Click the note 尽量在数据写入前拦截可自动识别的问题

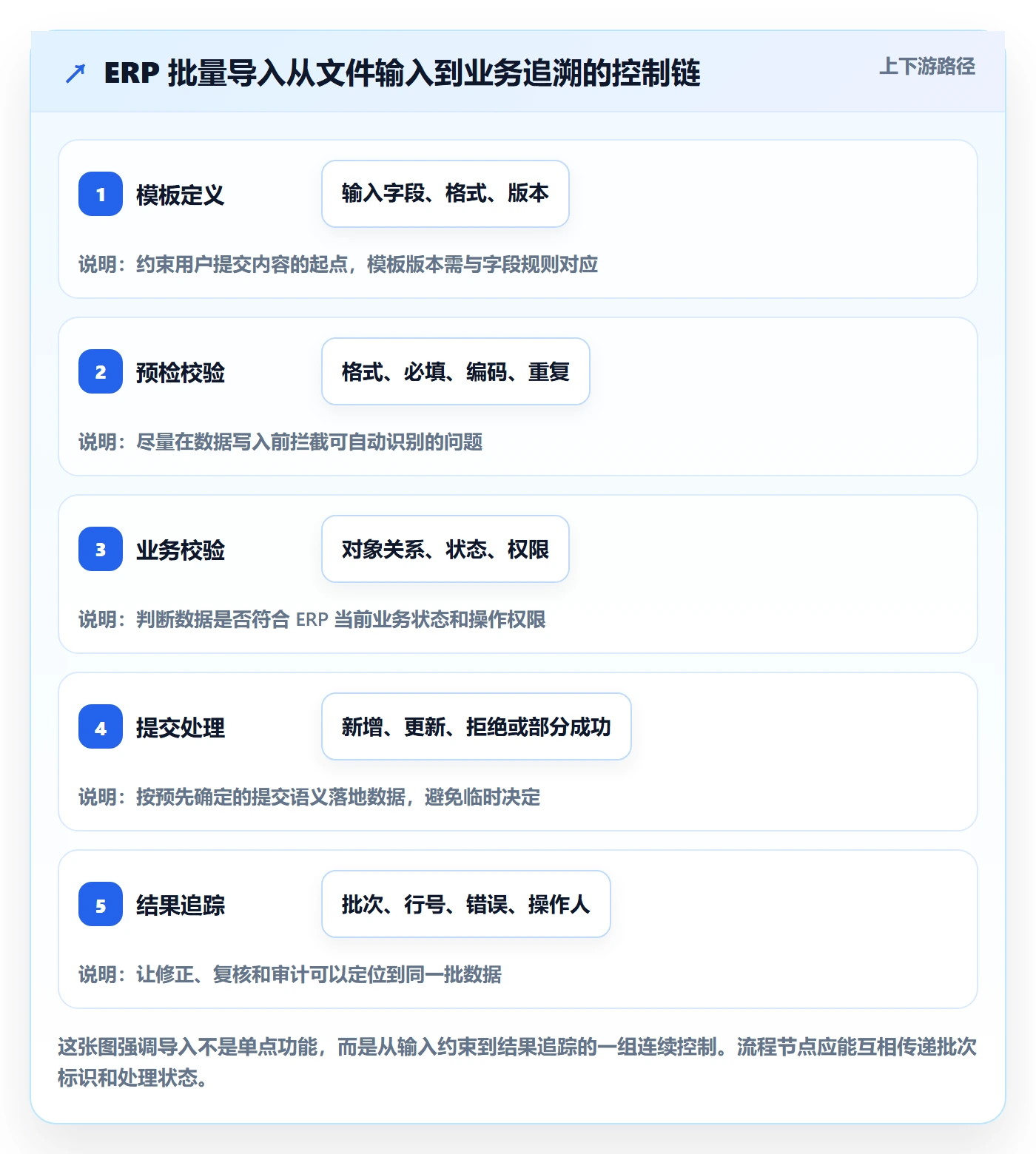tap(280, 442)
